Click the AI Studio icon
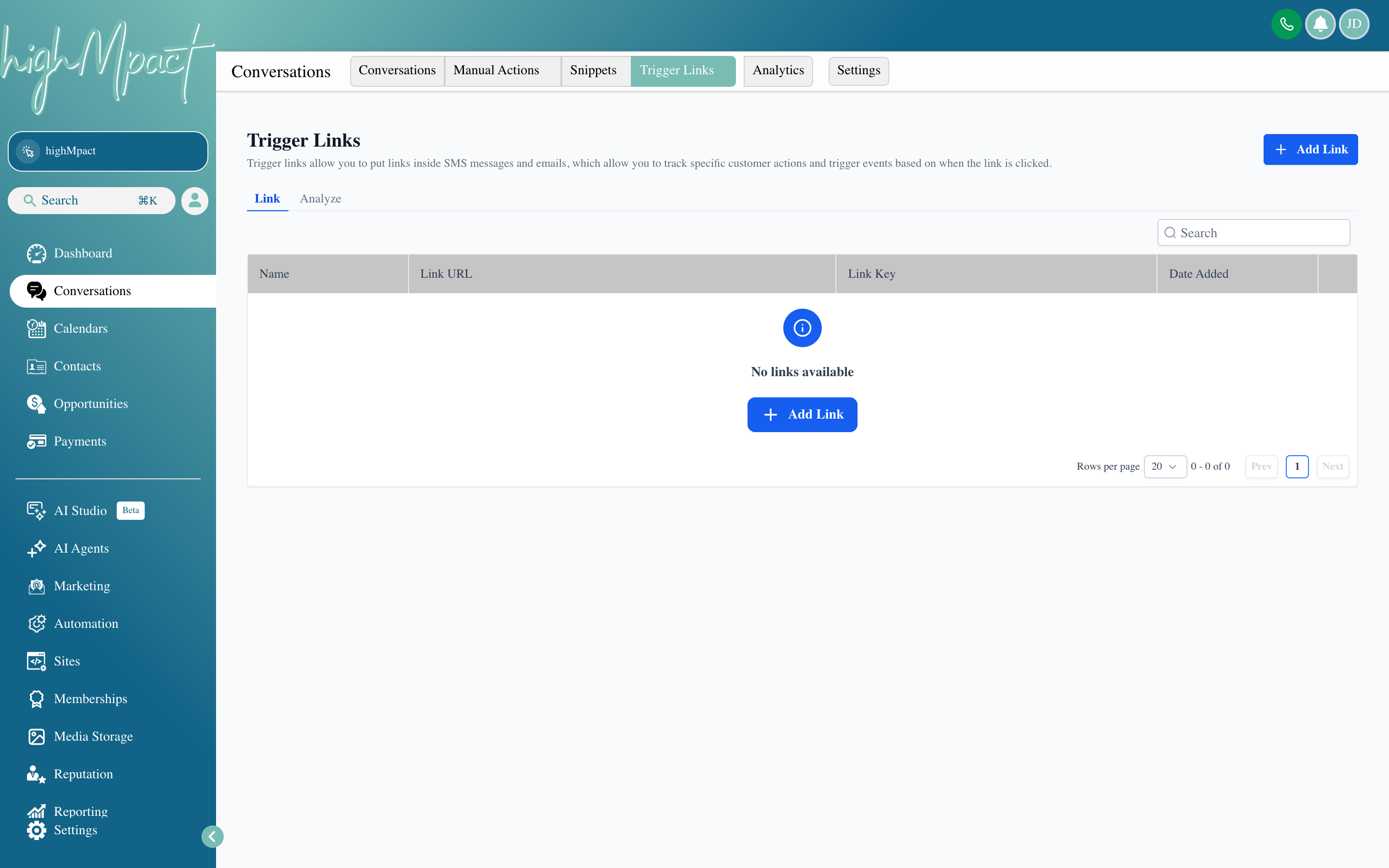1389x868 pixels. coord(36,511)
